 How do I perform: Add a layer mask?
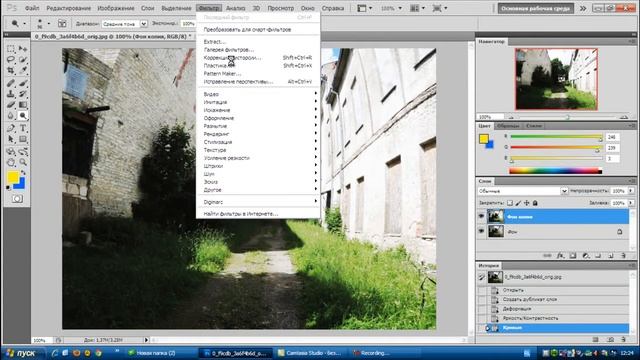pyautogui.click(x=573, y=256)
